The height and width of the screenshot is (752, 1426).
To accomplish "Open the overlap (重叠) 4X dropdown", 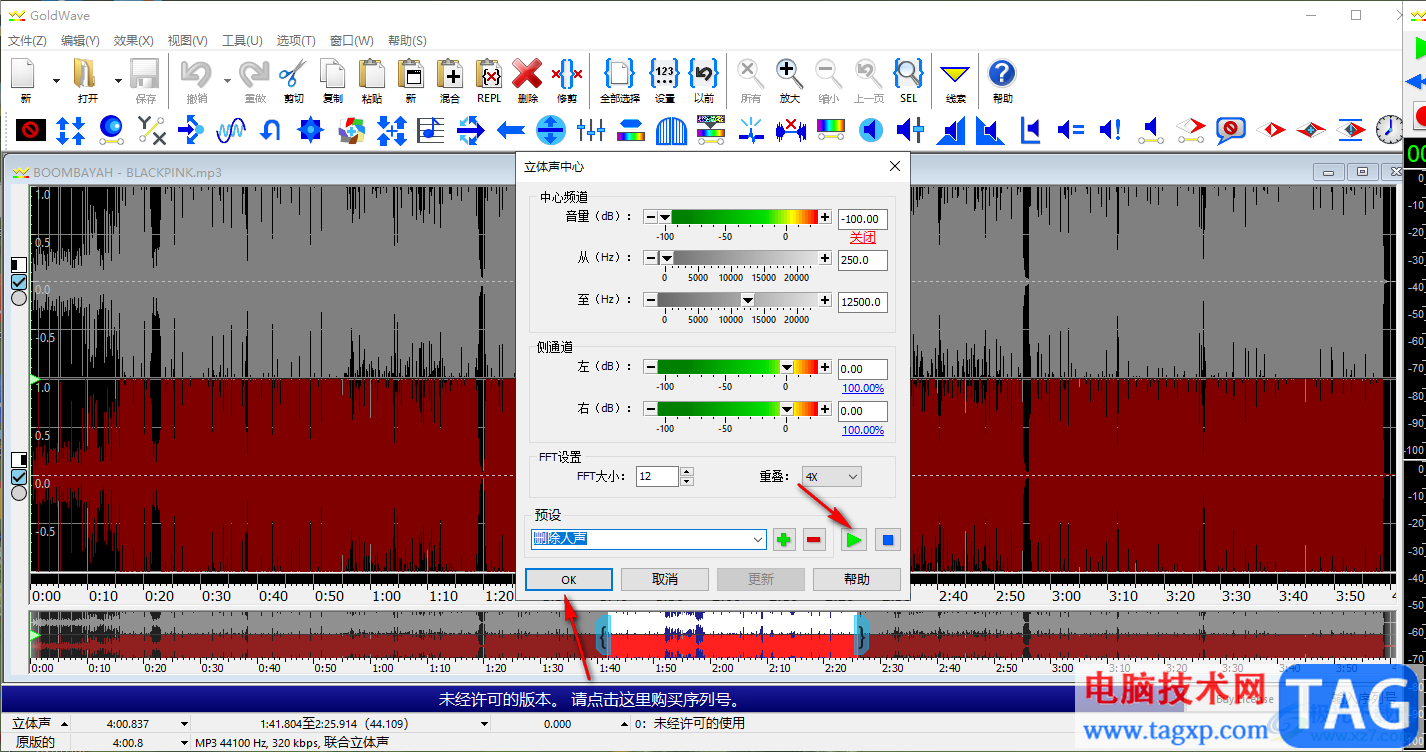I will tap(830, 477).
